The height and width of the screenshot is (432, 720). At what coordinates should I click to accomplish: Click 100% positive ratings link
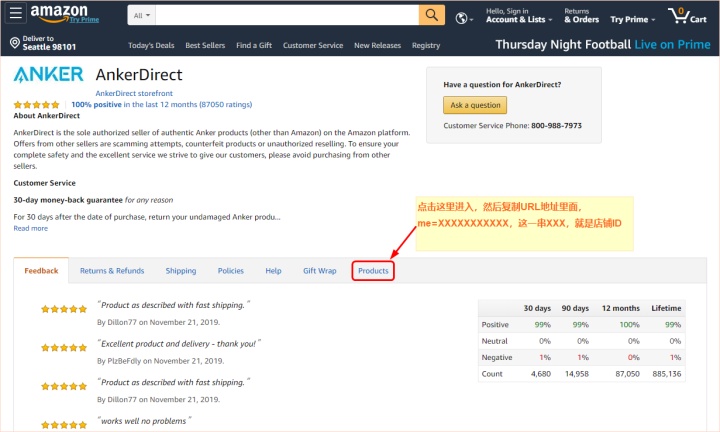pyautogui.click(x=162, y=105)
